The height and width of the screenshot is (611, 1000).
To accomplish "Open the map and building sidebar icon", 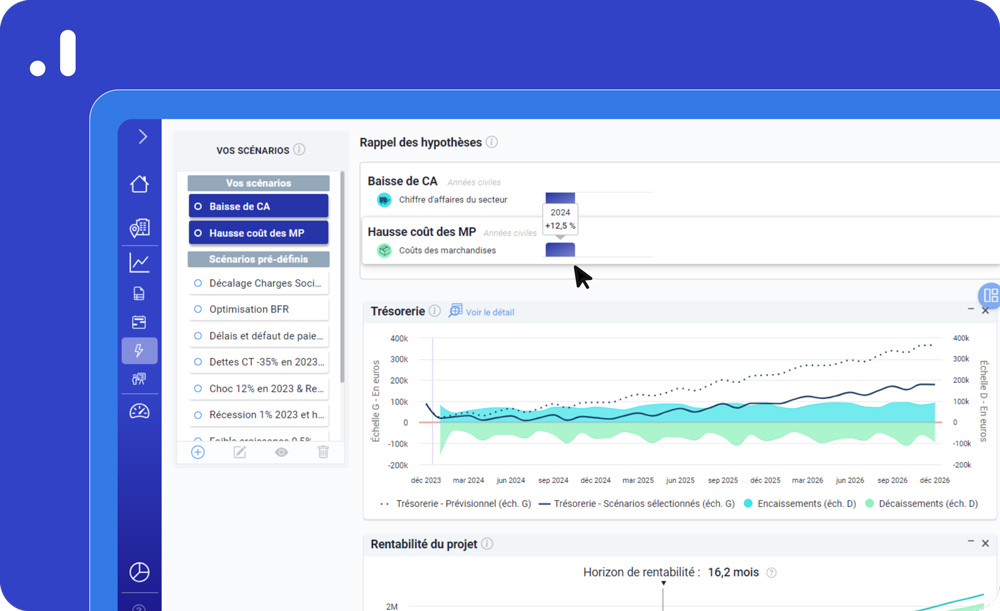I will coord(140,228).
